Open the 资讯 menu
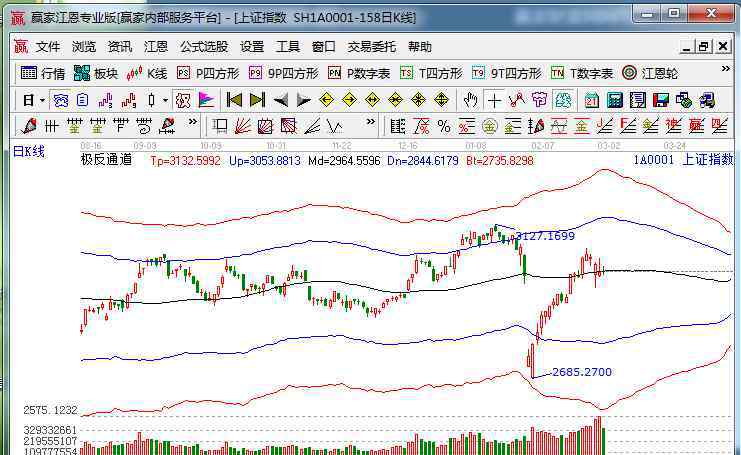This screenshot has height=455, width=741. point(120,47)
